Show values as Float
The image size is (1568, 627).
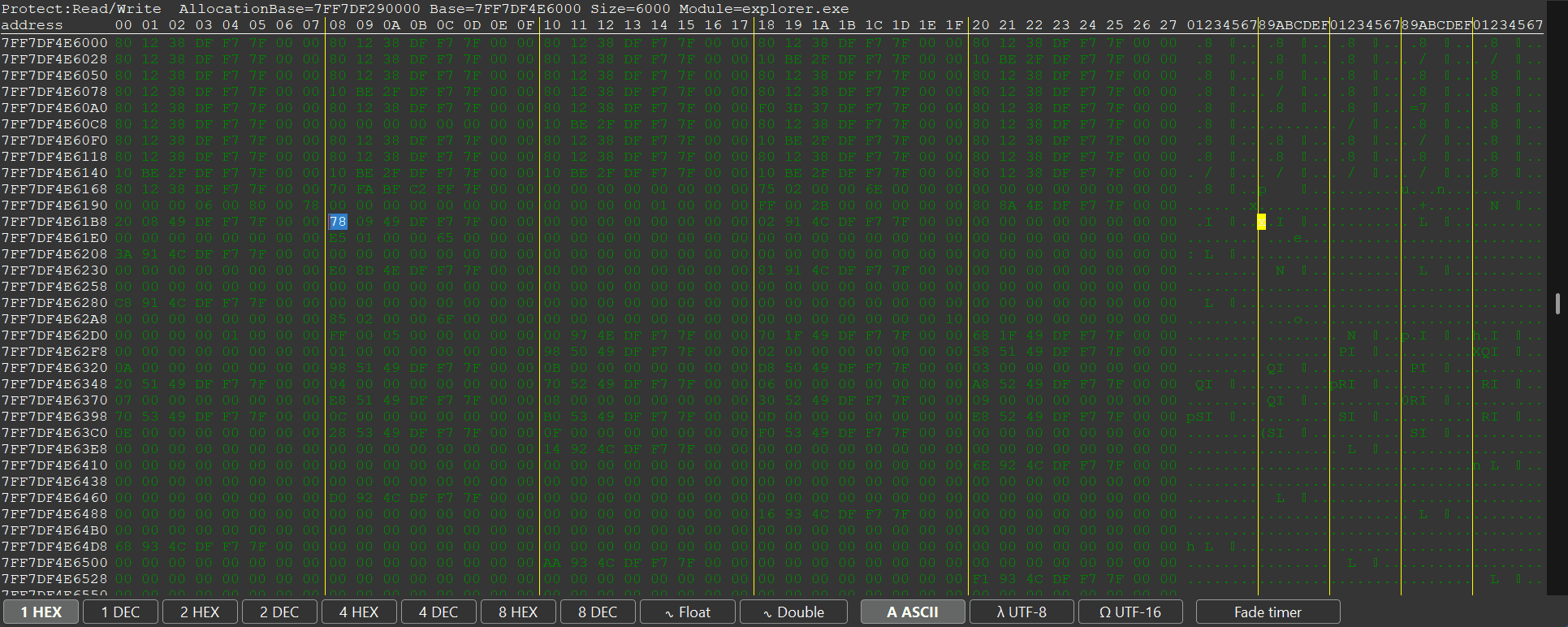point(688,612)
